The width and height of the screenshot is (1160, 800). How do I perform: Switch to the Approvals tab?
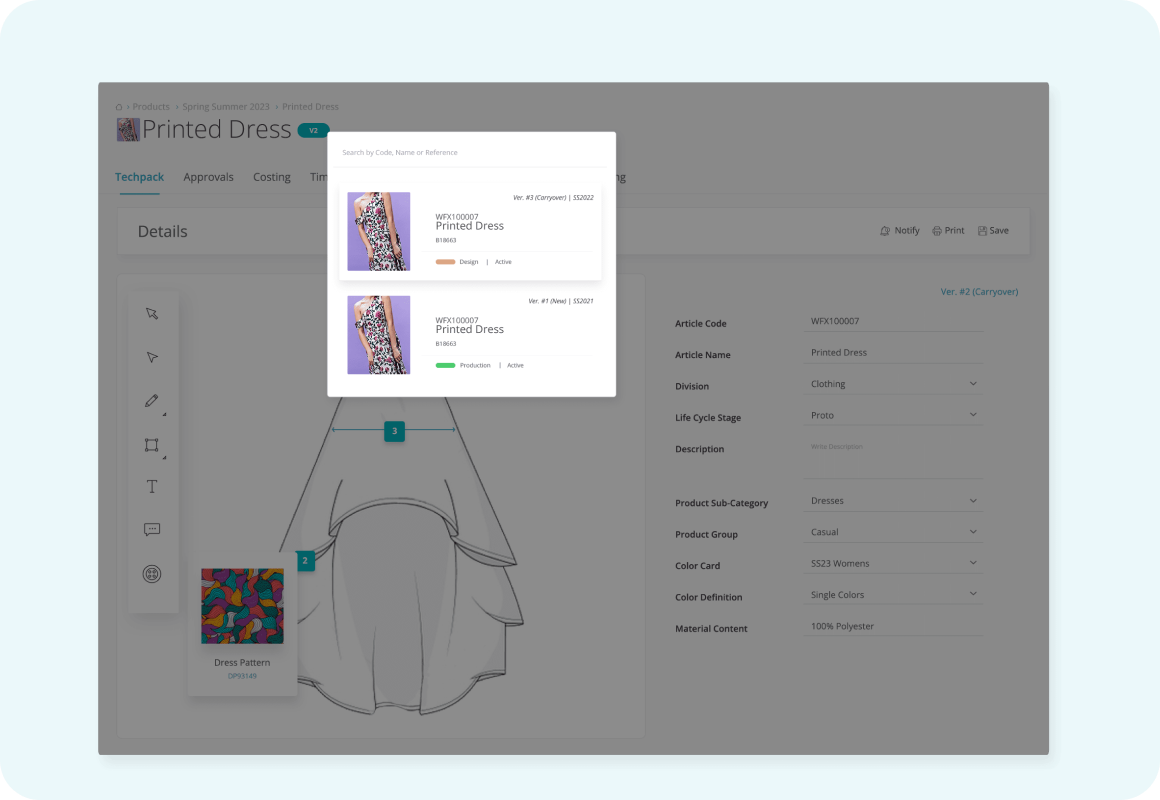[x=208, y=177]
